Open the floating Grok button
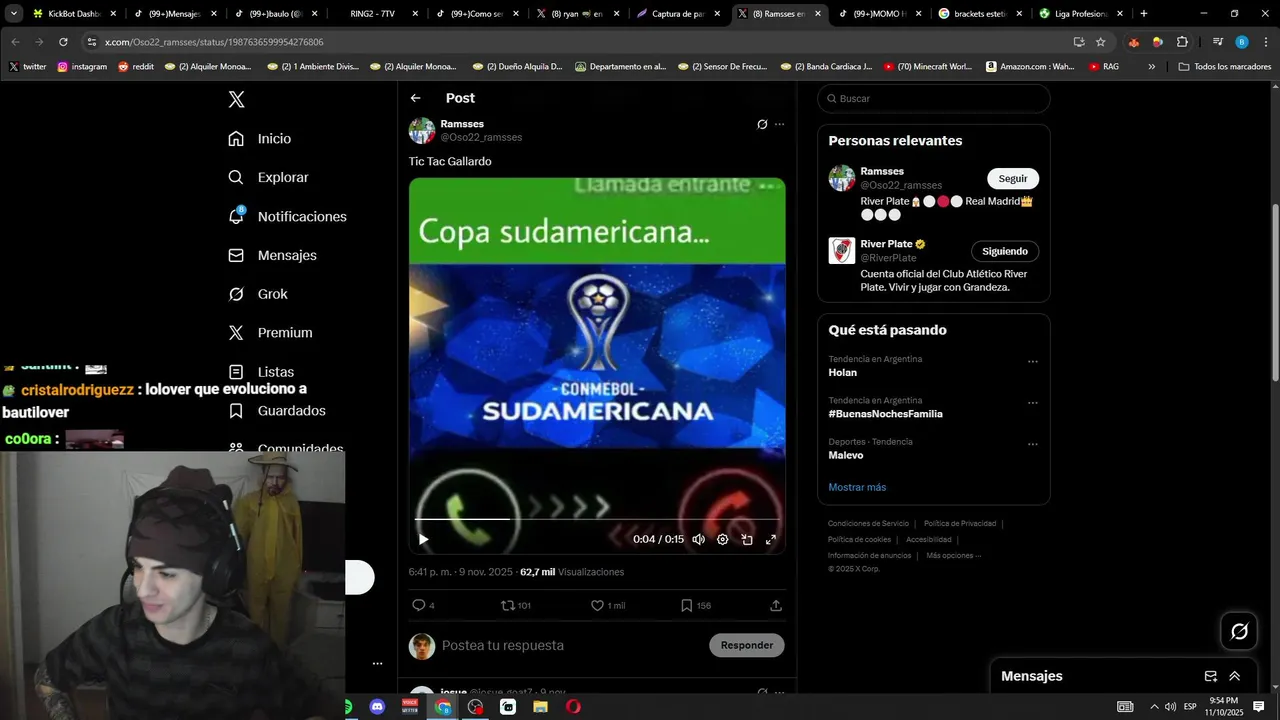The width and height of the screenshot is (1280, 720). click(x=1239, y=631)
